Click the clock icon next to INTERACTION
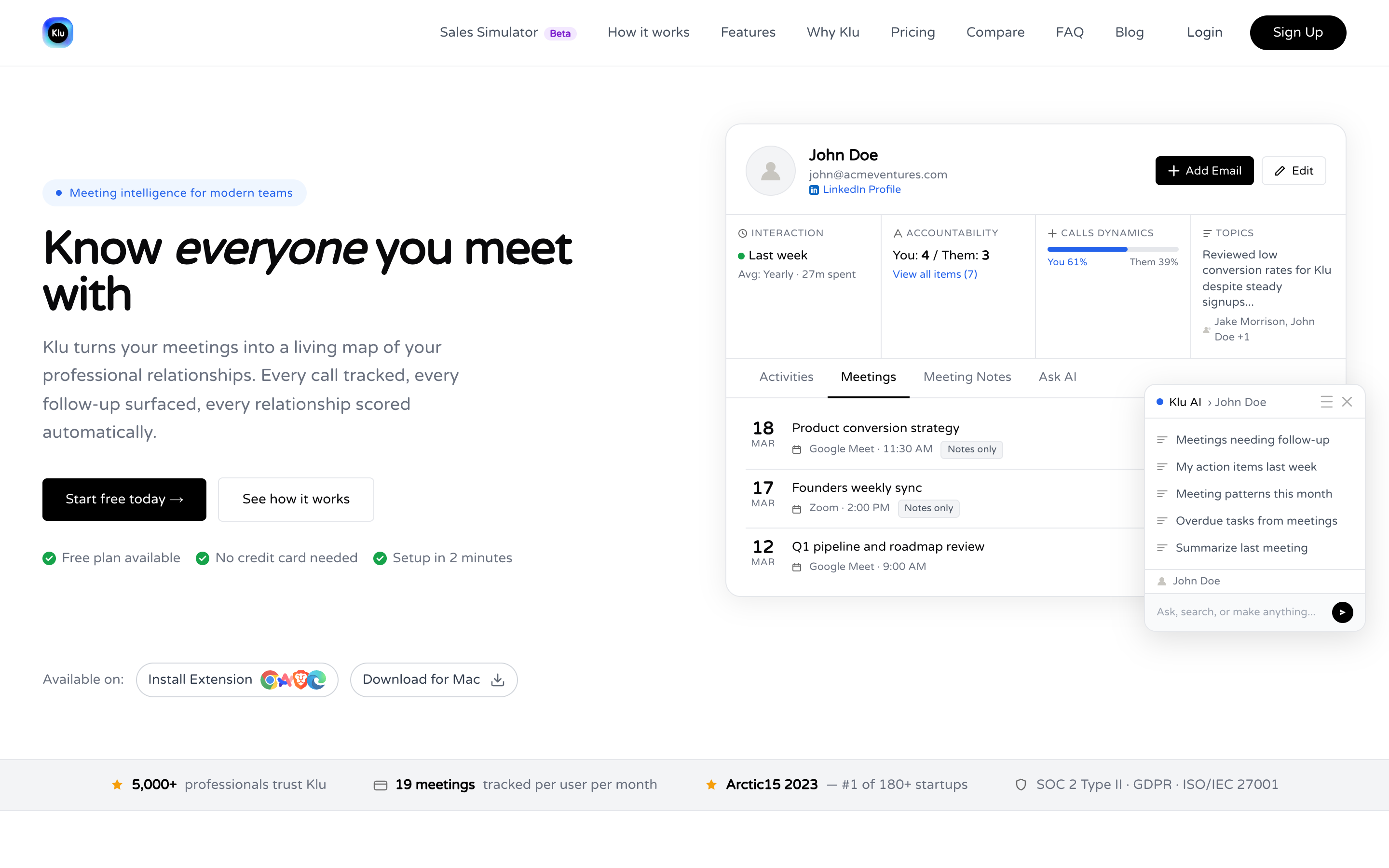The image size is (1389, 868). (x=743, y=233)
